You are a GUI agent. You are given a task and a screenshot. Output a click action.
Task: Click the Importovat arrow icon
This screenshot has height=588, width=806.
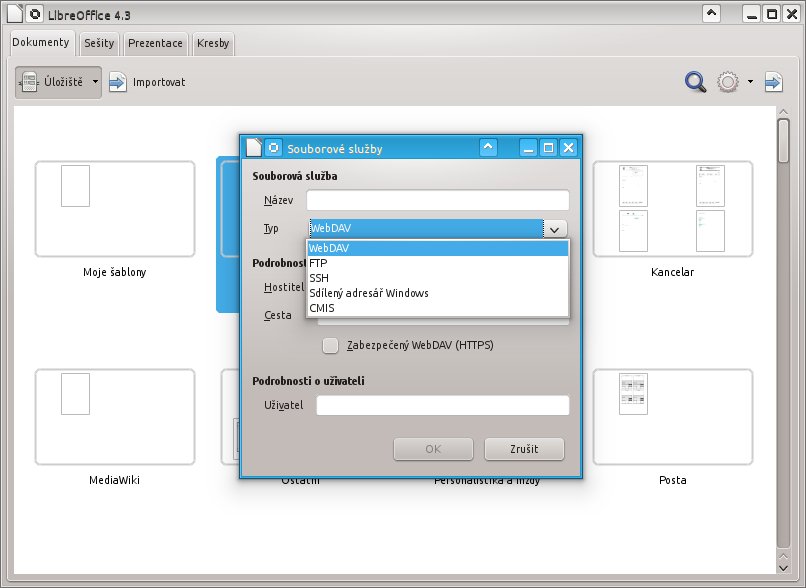pyautogui.click(x=118, y=82)
